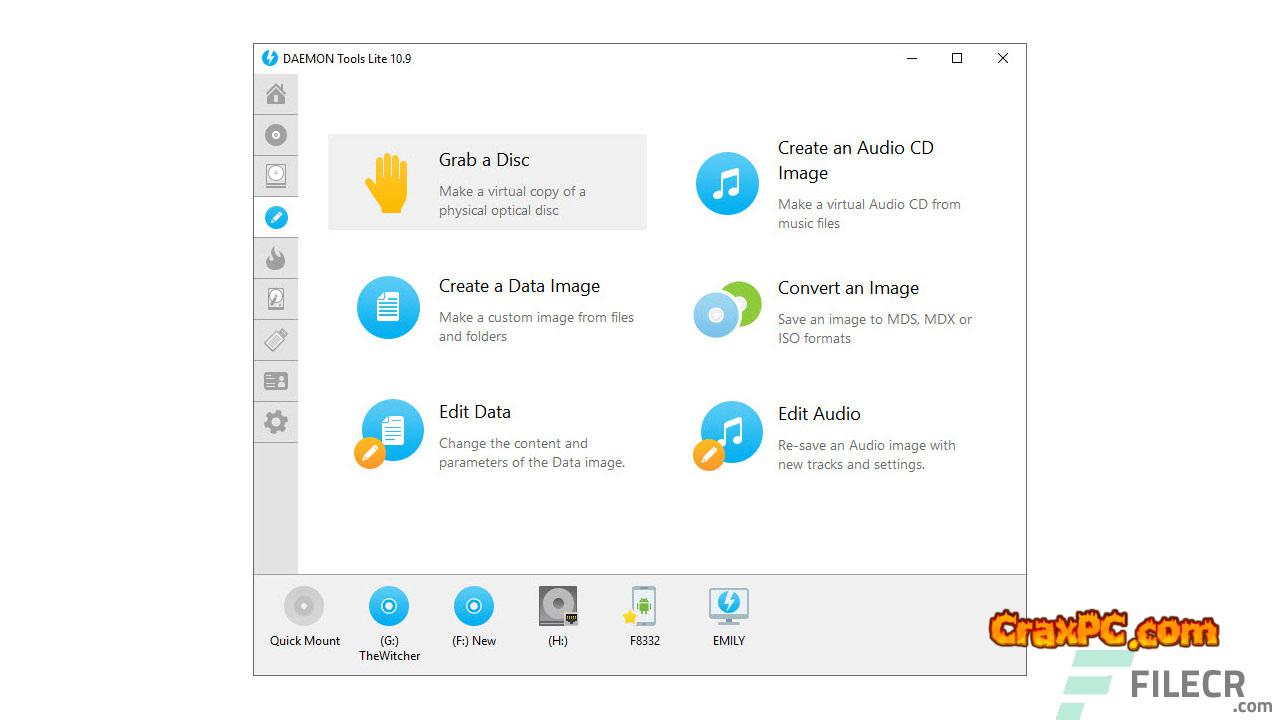Image resolution: width=1280 pixels, height=720 pixels.
Task: Open the virtual hard disk sidebar section
Action: coord(276,299)
